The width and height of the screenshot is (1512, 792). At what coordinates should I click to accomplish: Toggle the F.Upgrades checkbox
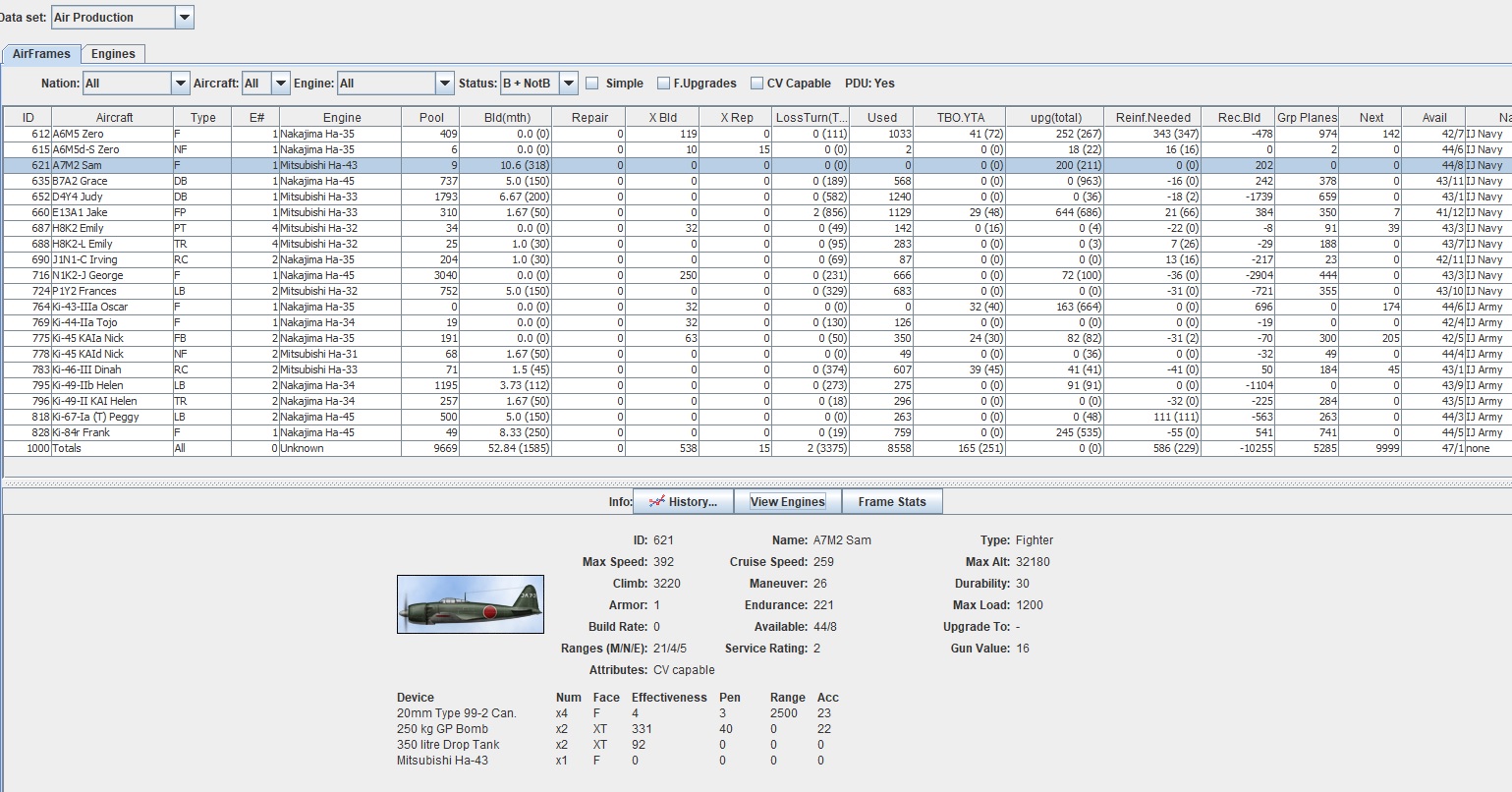click(664, 84)
